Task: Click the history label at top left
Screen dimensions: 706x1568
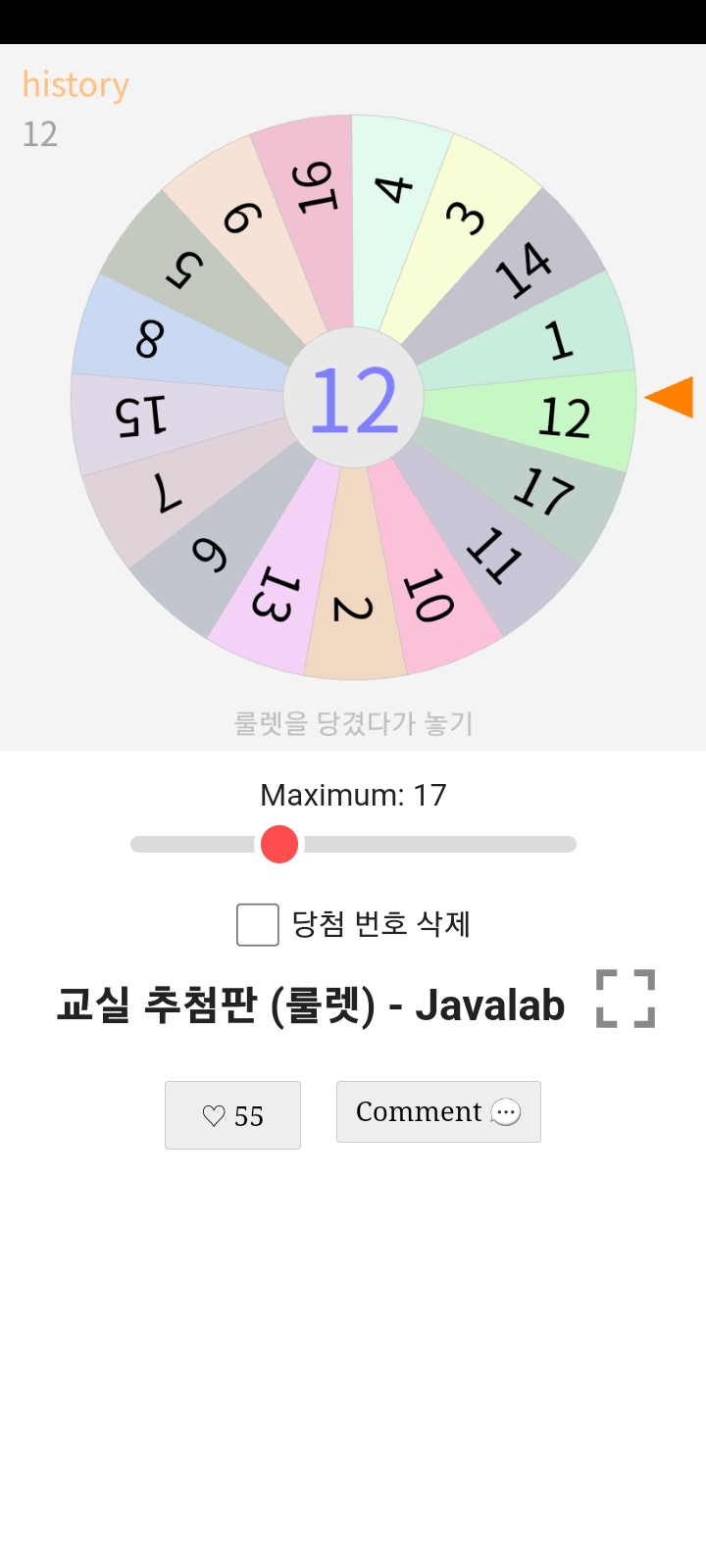Action: (76, 84)
